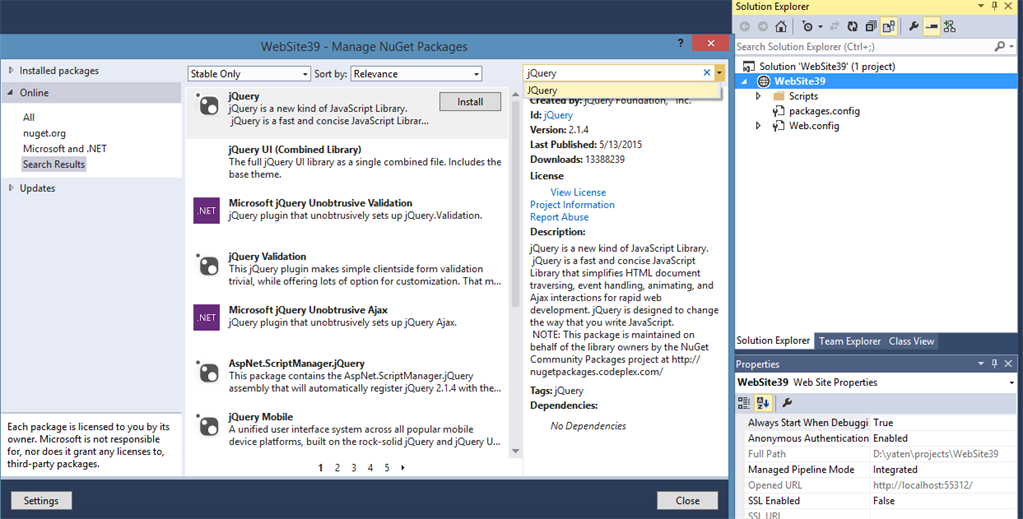Viewport: 1023px width, 519px height.
Task: Click the Solution Explorer search magnifier icon
Action: pyautogui.click(x=1000, y=46)
